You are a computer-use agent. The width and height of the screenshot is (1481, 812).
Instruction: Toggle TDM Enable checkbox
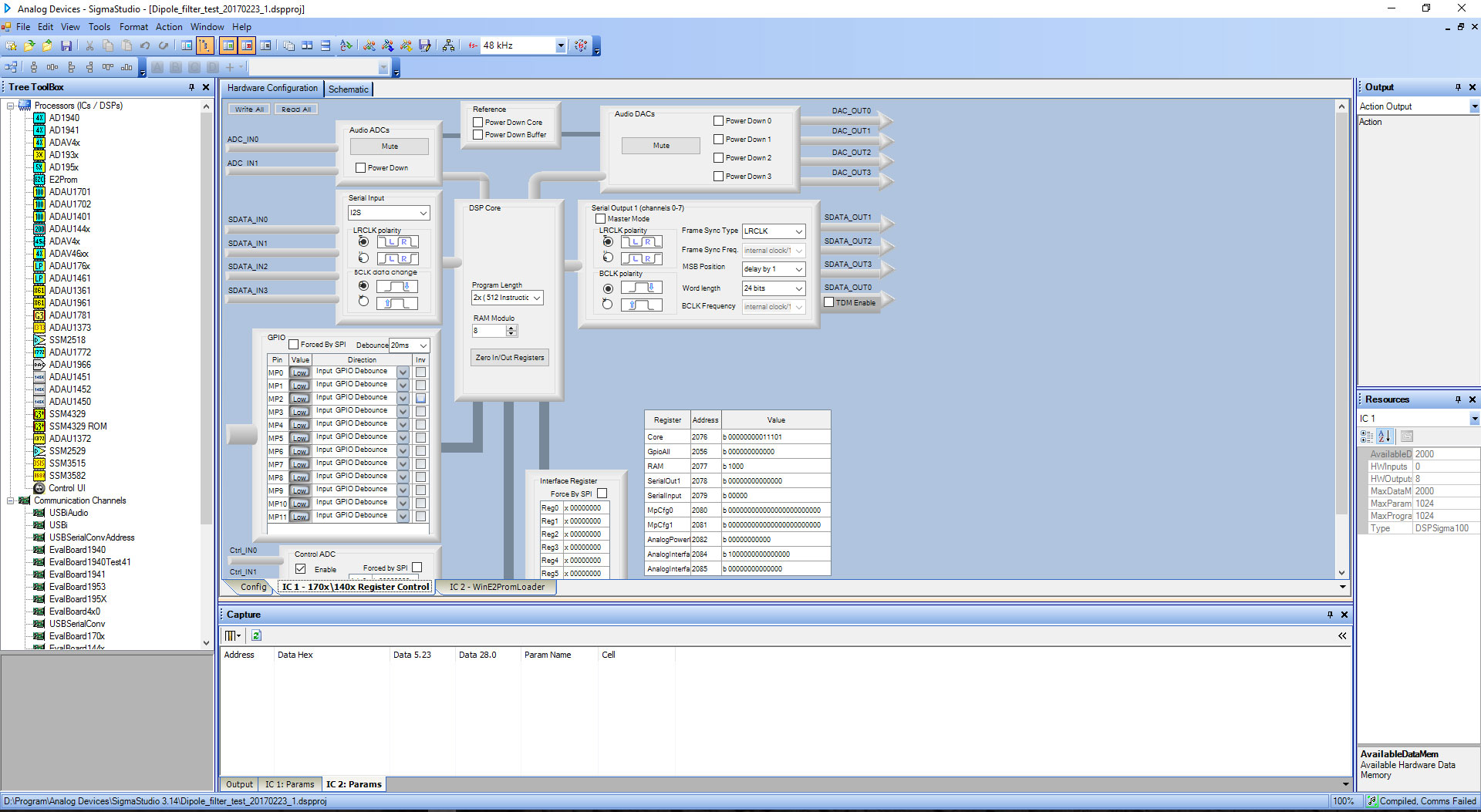828,302
